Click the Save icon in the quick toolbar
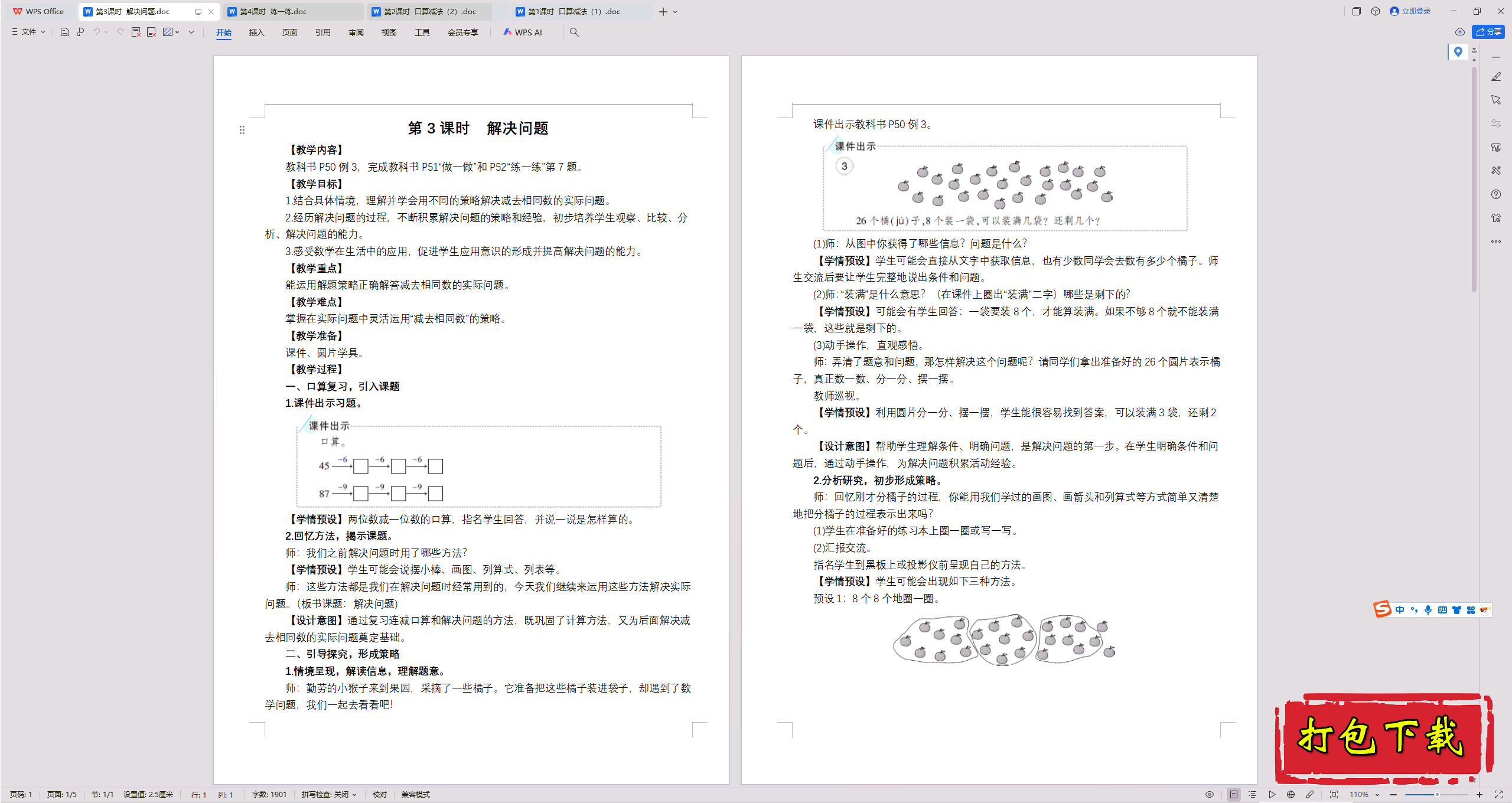This screenshot has height=803, width=1512. click(65, 32)
